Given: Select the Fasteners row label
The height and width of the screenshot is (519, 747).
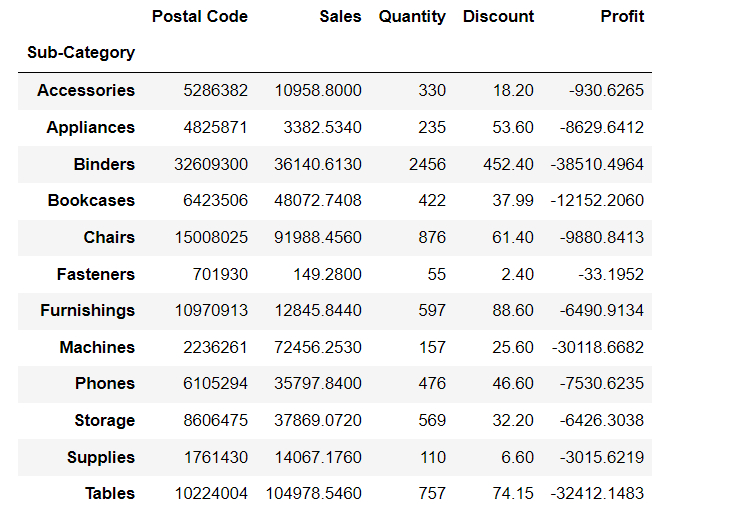Looking at the screenshot, I should tap(96, 275).
